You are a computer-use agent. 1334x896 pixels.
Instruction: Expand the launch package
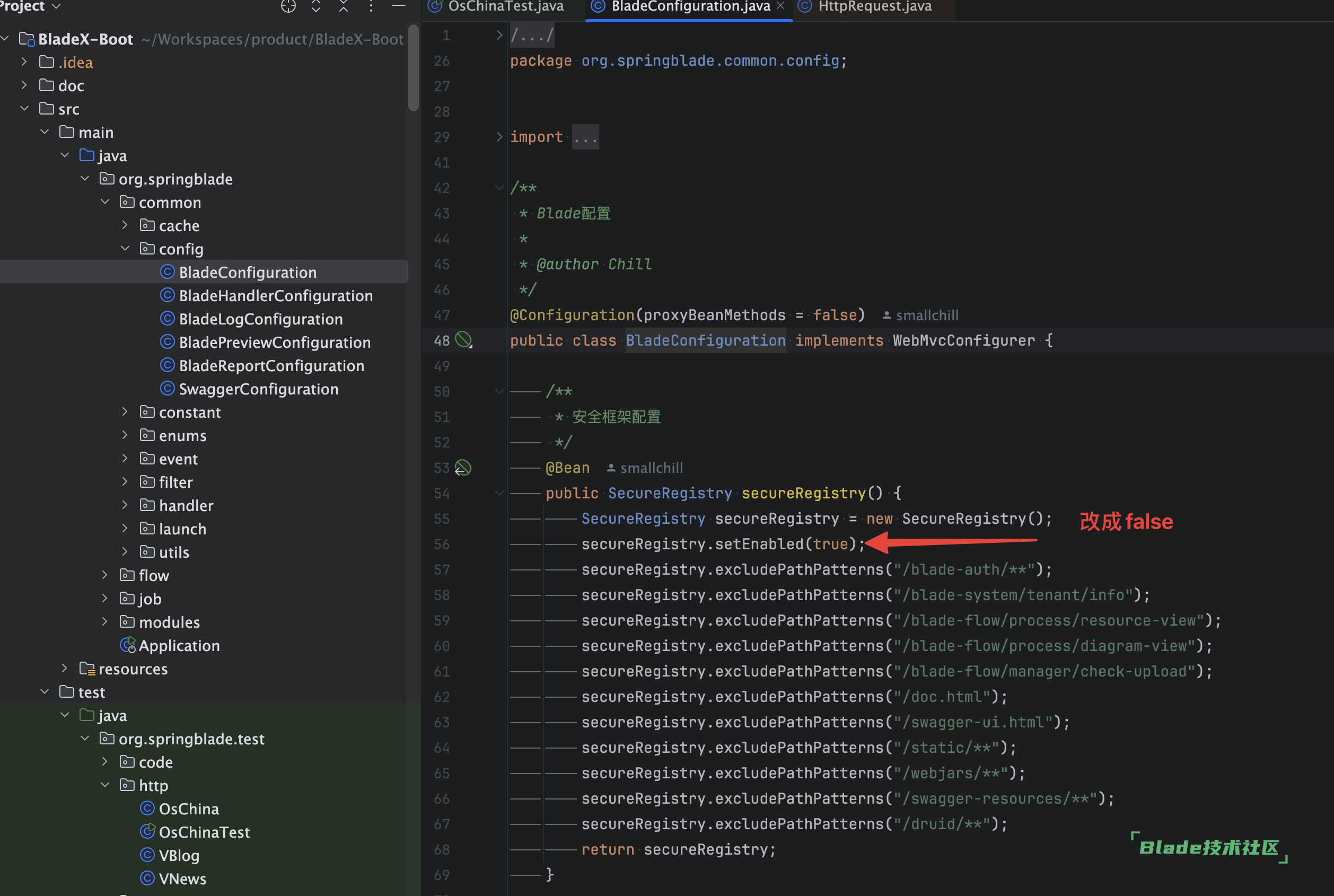click(125, 529)
